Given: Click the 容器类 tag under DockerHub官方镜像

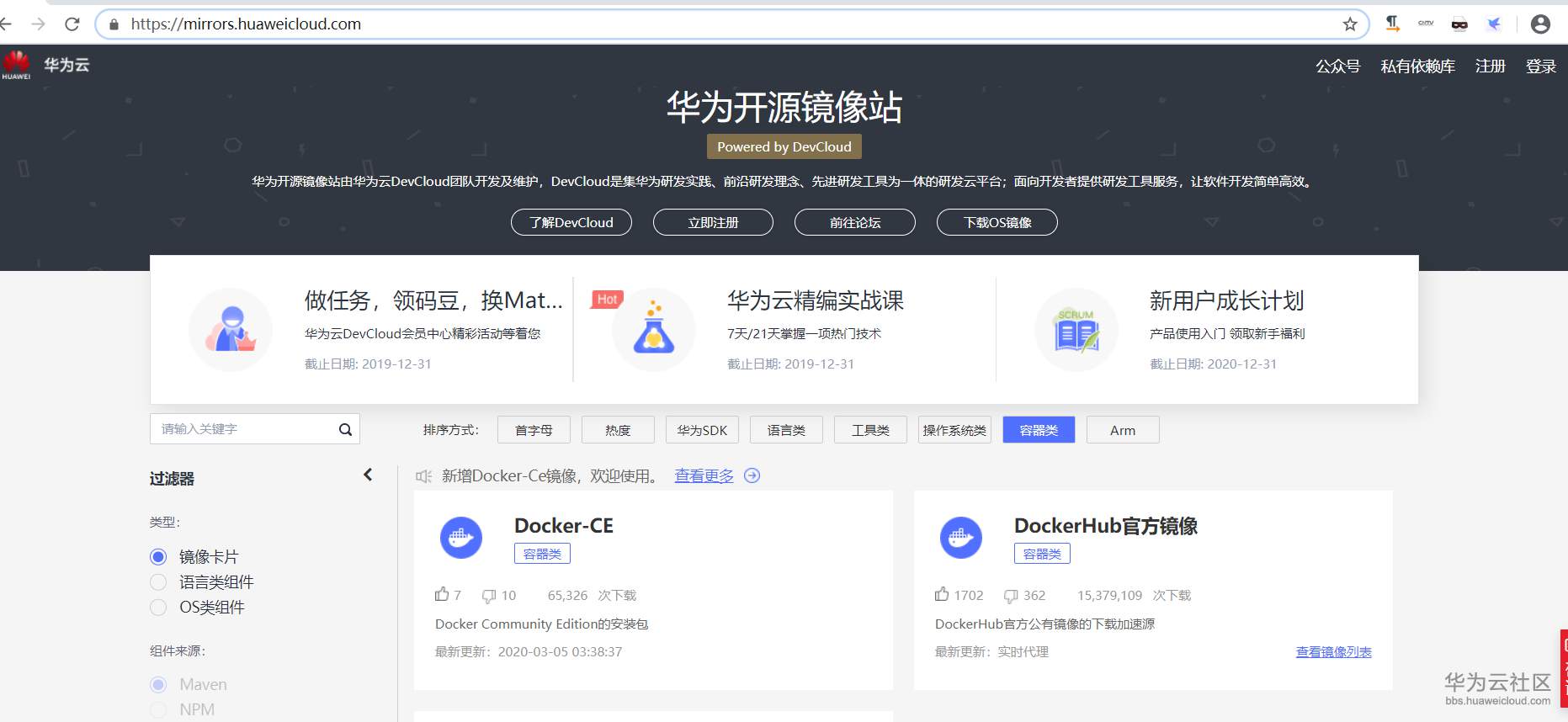Looking at the screenshot, I should (1042, 554).
